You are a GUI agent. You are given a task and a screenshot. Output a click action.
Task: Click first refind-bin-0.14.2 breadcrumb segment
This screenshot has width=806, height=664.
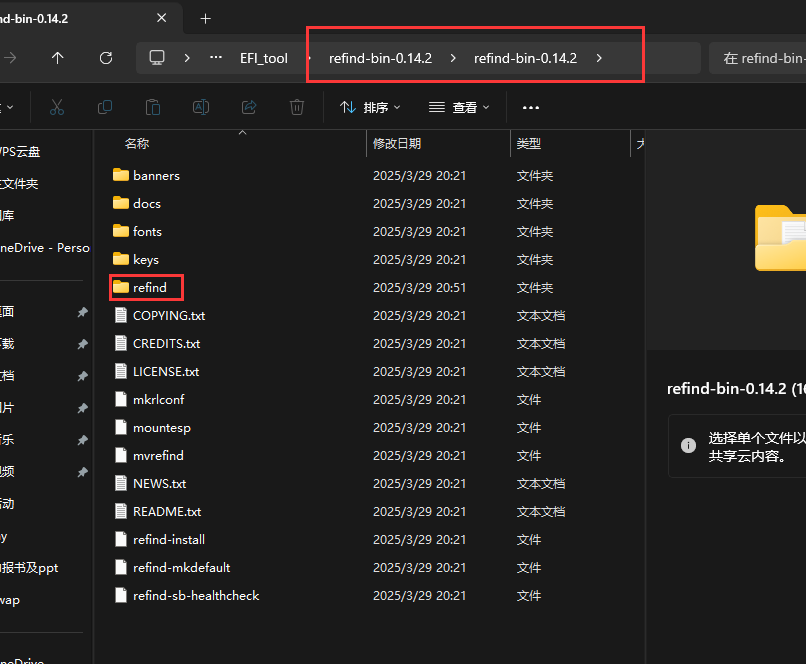click(380, 58)
